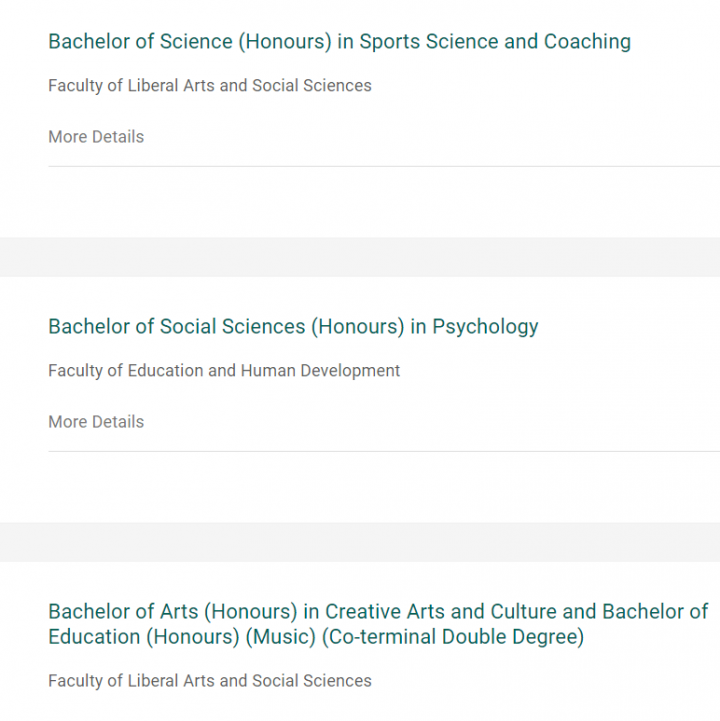The image size is (720, 721).
Task: View More Details for the Psychology programme
Action: [96, 422]
